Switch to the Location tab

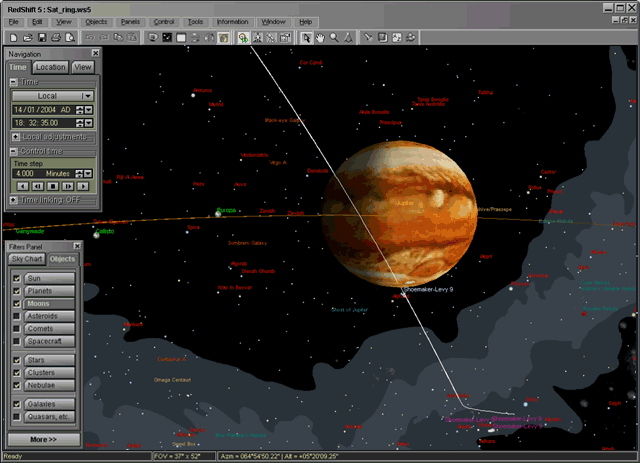[50, 67]
